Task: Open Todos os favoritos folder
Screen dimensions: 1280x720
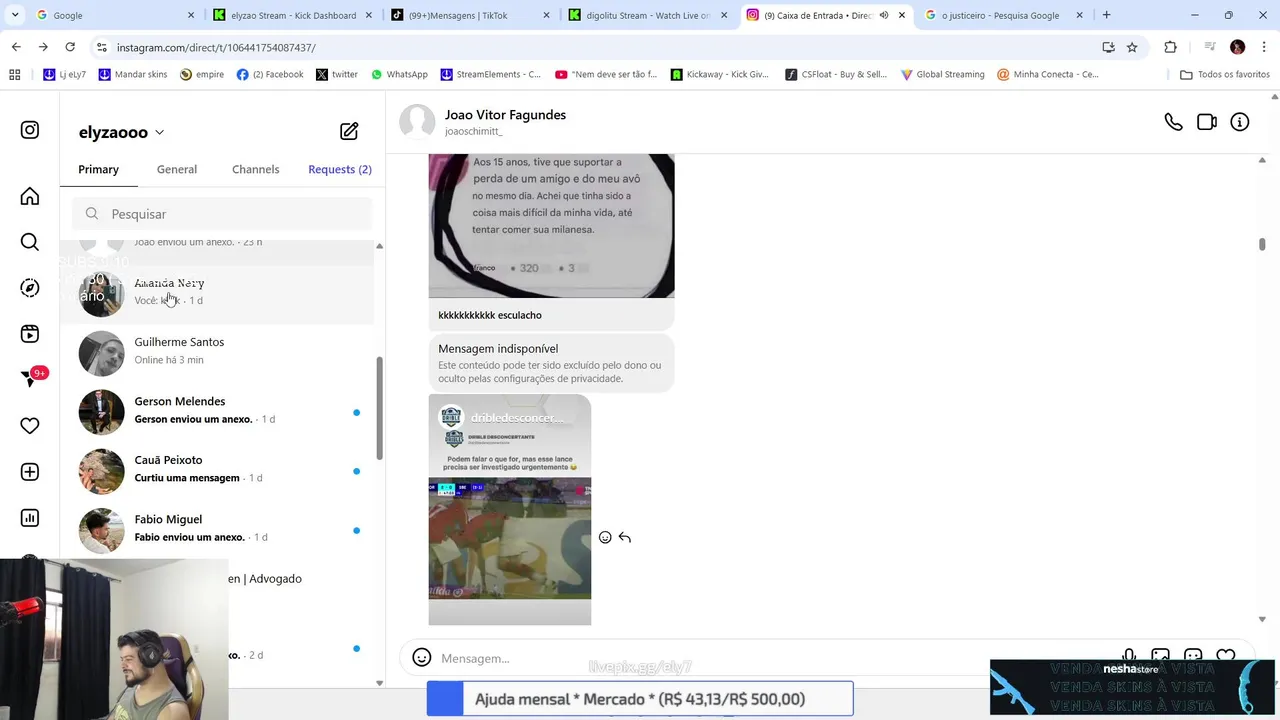Action: click(1225, 74)
